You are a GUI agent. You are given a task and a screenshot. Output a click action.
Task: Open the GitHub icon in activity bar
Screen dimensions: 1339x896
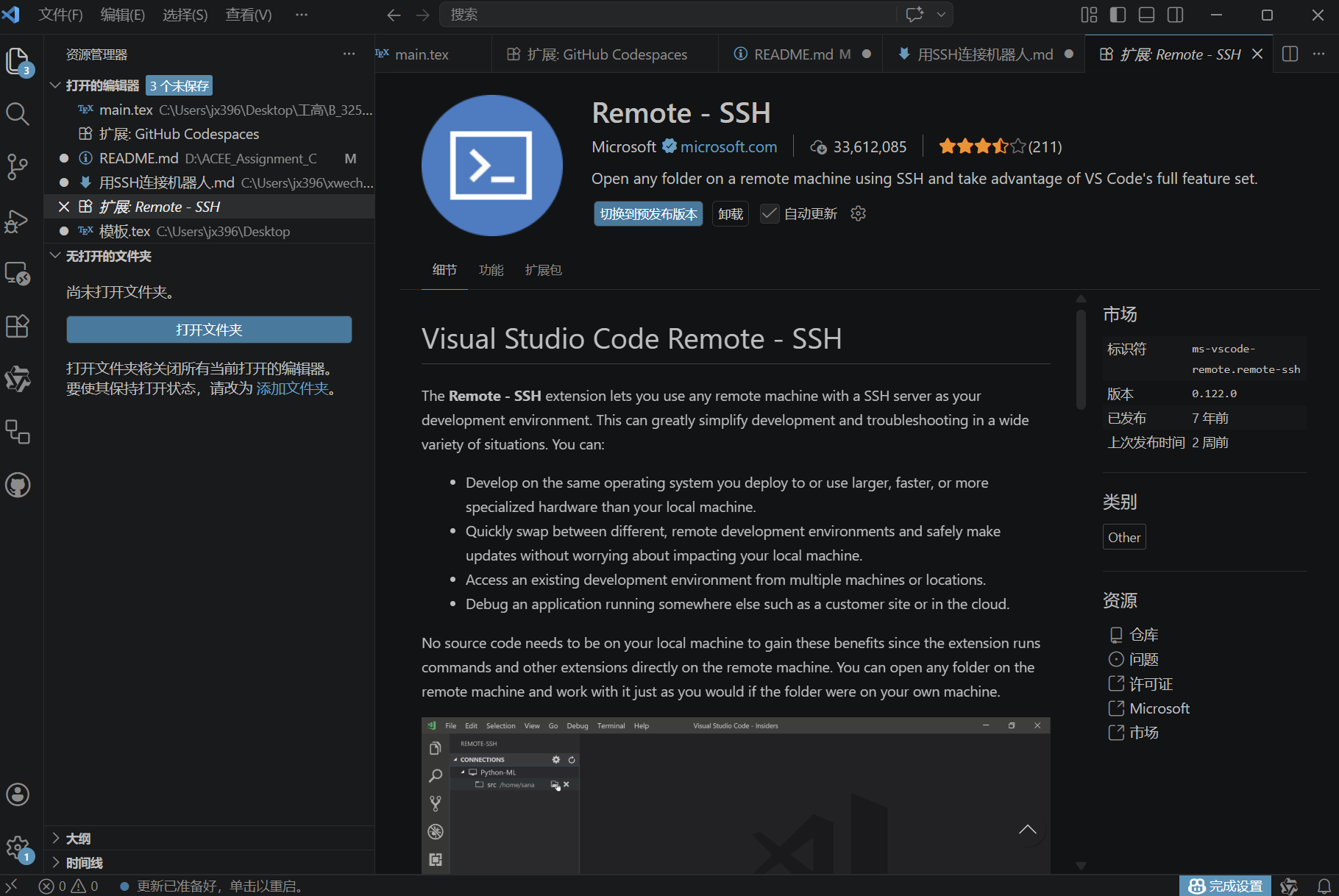click(x=18, y=485)
